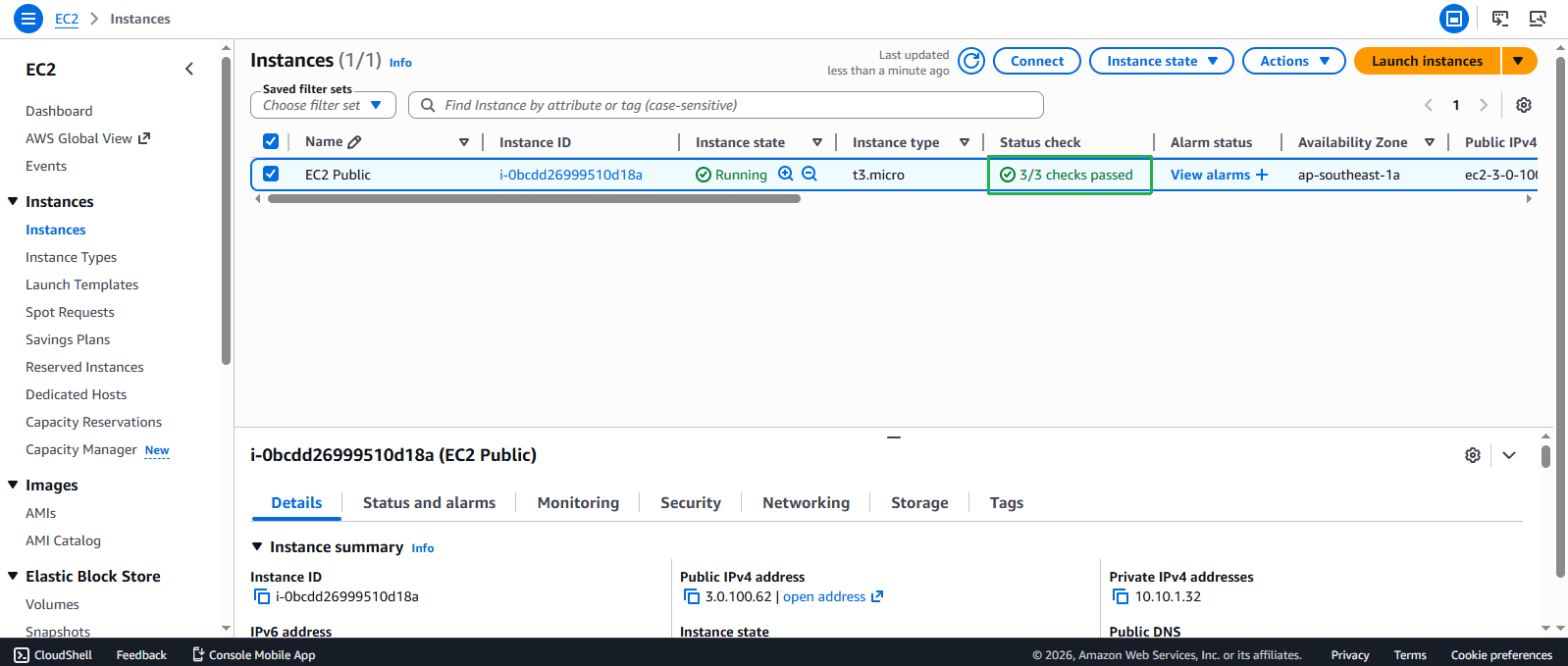Viewport: 1568px width, 666px height.
Task: Switch to the Details tab
Action: pos(296,502)
